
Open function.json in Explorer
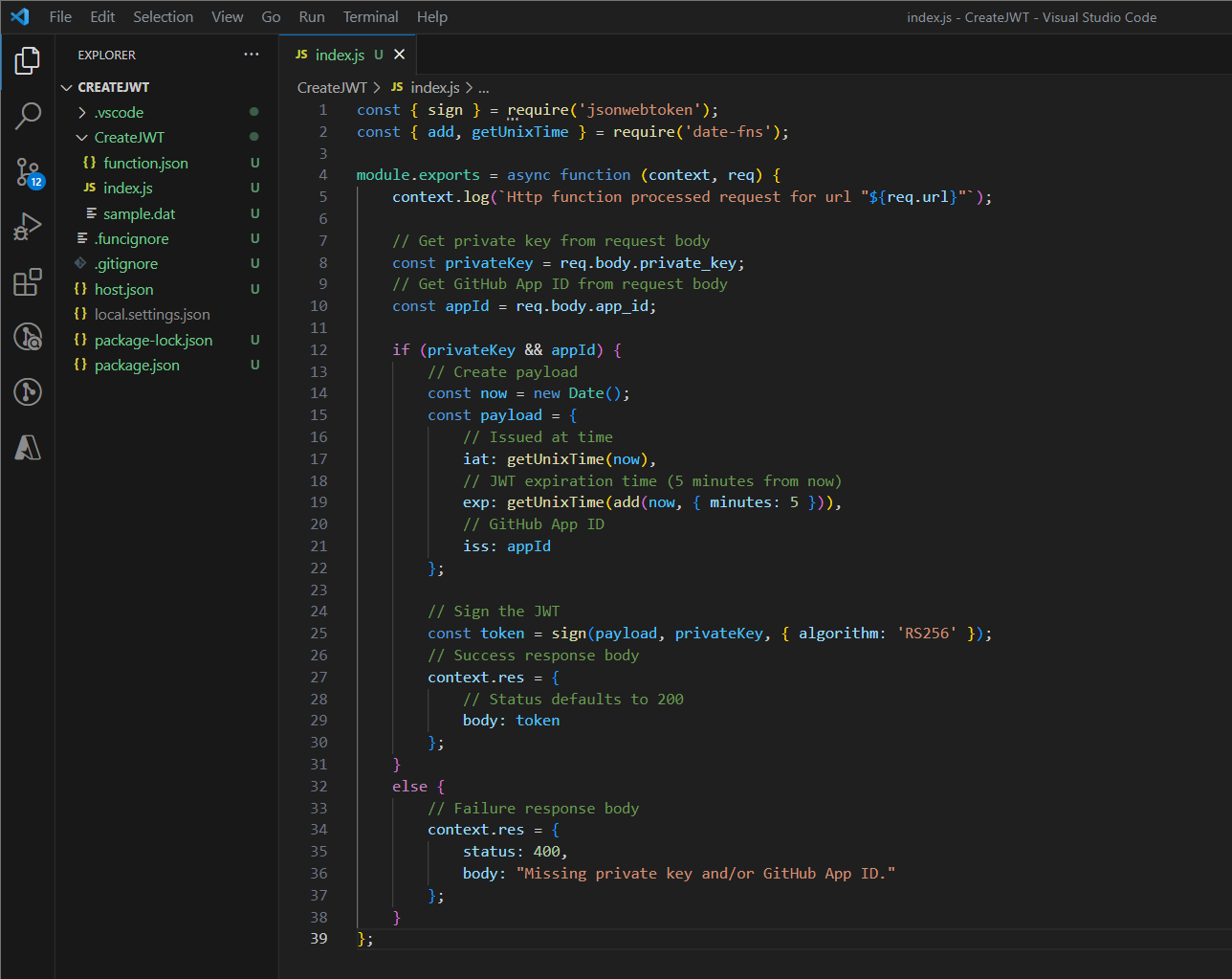point(145,163)
